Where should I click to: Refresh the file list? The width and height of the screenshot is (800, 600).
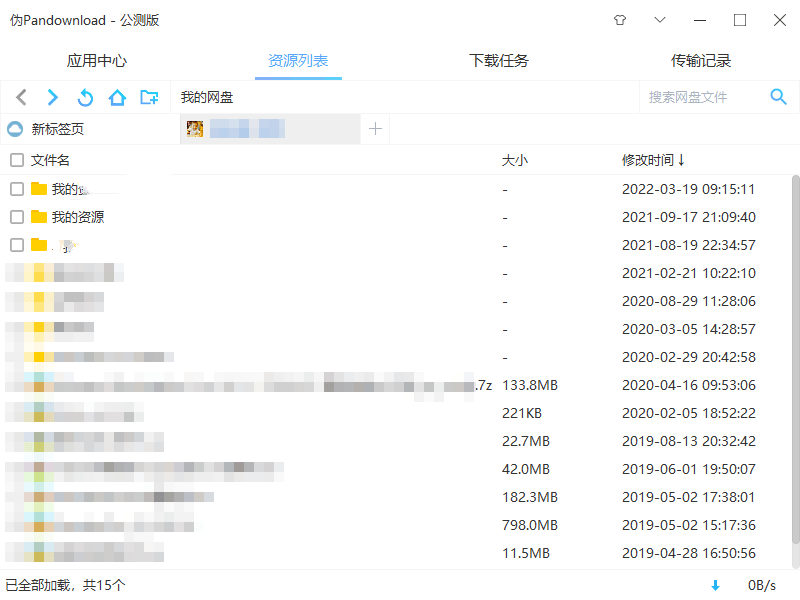[x=85, y=97]
